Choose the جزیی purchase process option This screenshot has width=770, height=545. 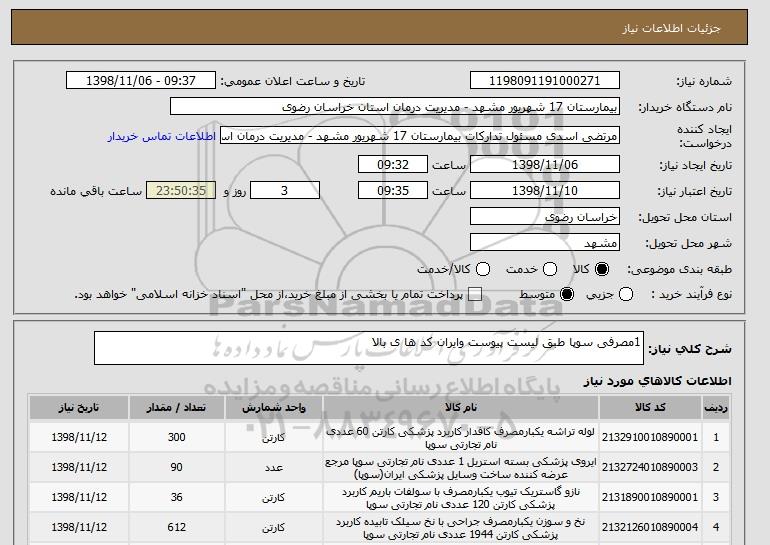pyautogui.click(x=626, y=295)
